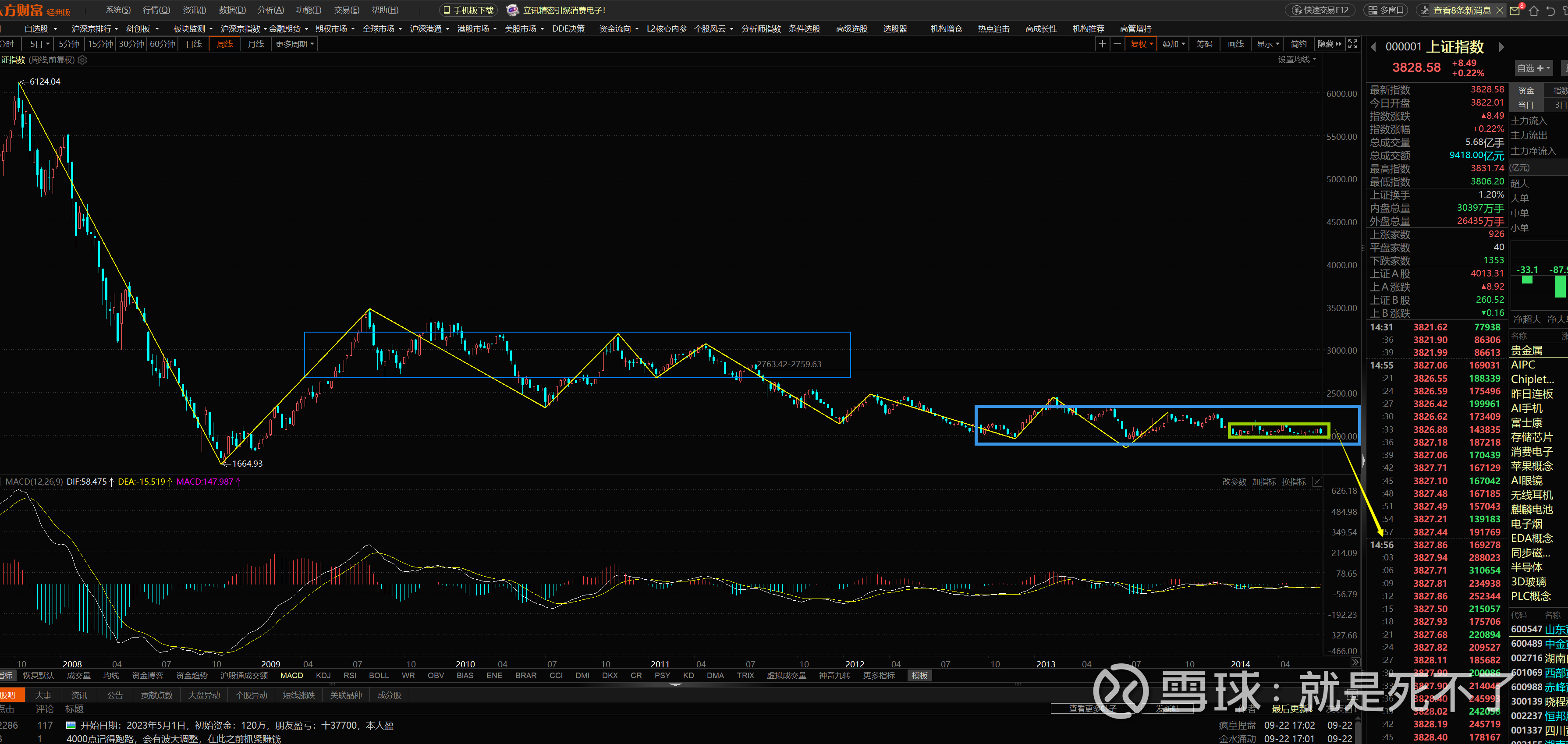Close the MACD indicator panel

(x=1316, y=482)
